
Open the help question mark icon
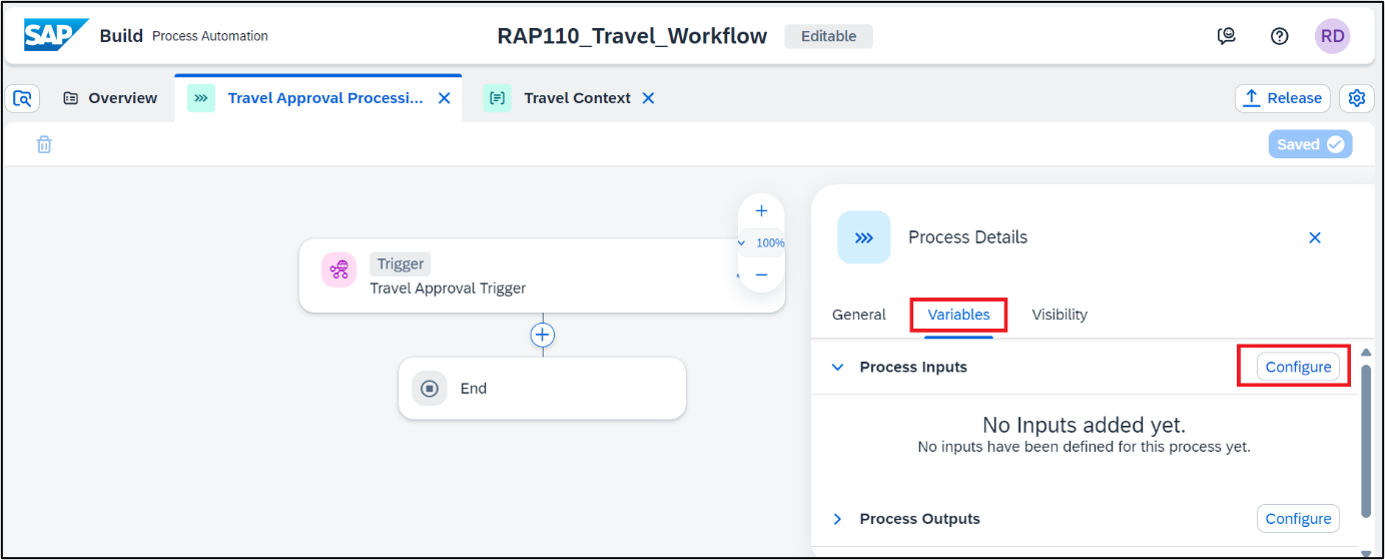point(1279,36)
